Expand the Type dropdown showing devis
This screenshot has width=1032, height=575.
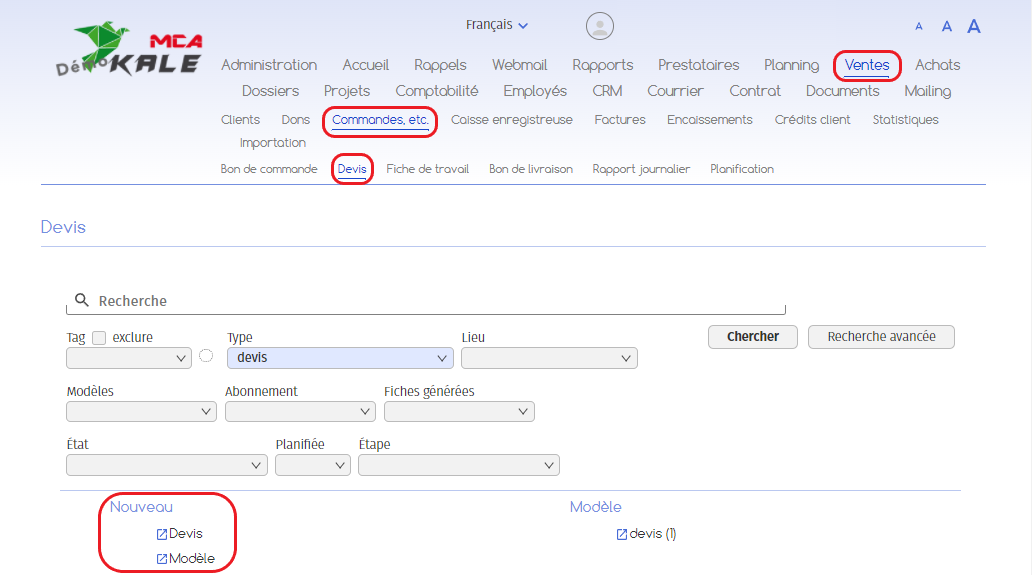pos(340,358)
